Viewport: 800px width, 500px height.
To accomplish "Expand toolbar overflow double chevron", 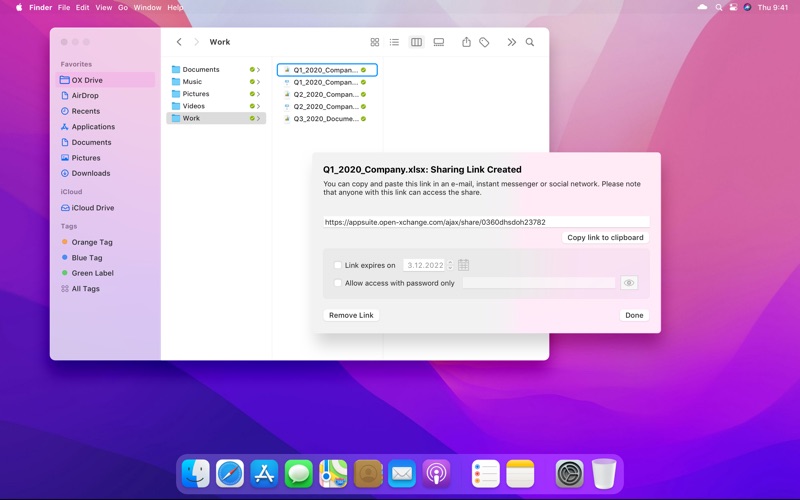I will 511,42.
